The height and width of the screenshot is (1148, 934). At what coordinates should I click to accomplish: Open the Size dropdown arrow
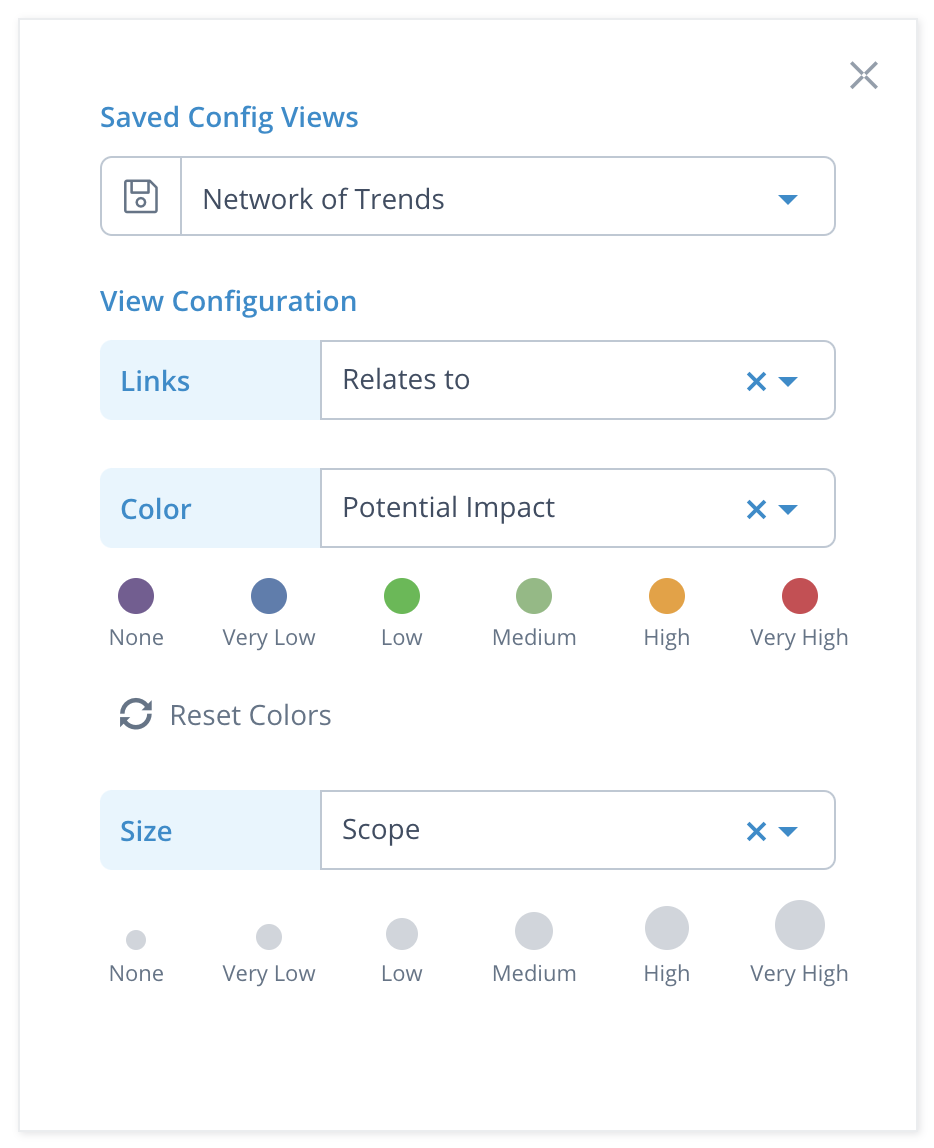tap(788, 831)
